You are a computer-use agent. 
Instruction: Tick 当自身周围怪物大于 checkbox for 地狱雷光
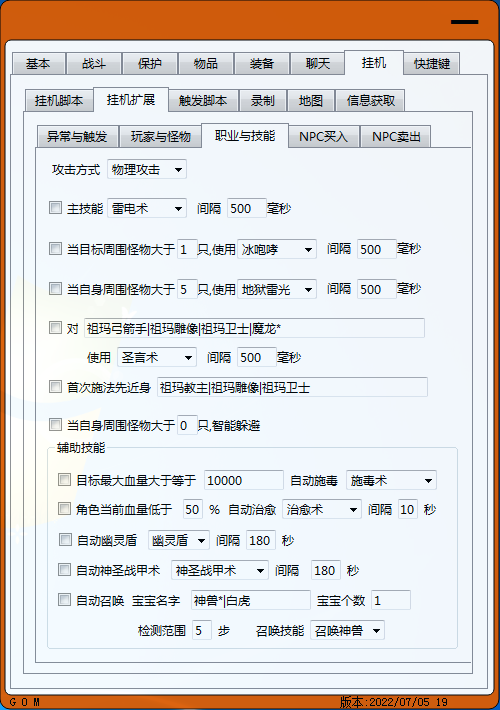[55, 288]
